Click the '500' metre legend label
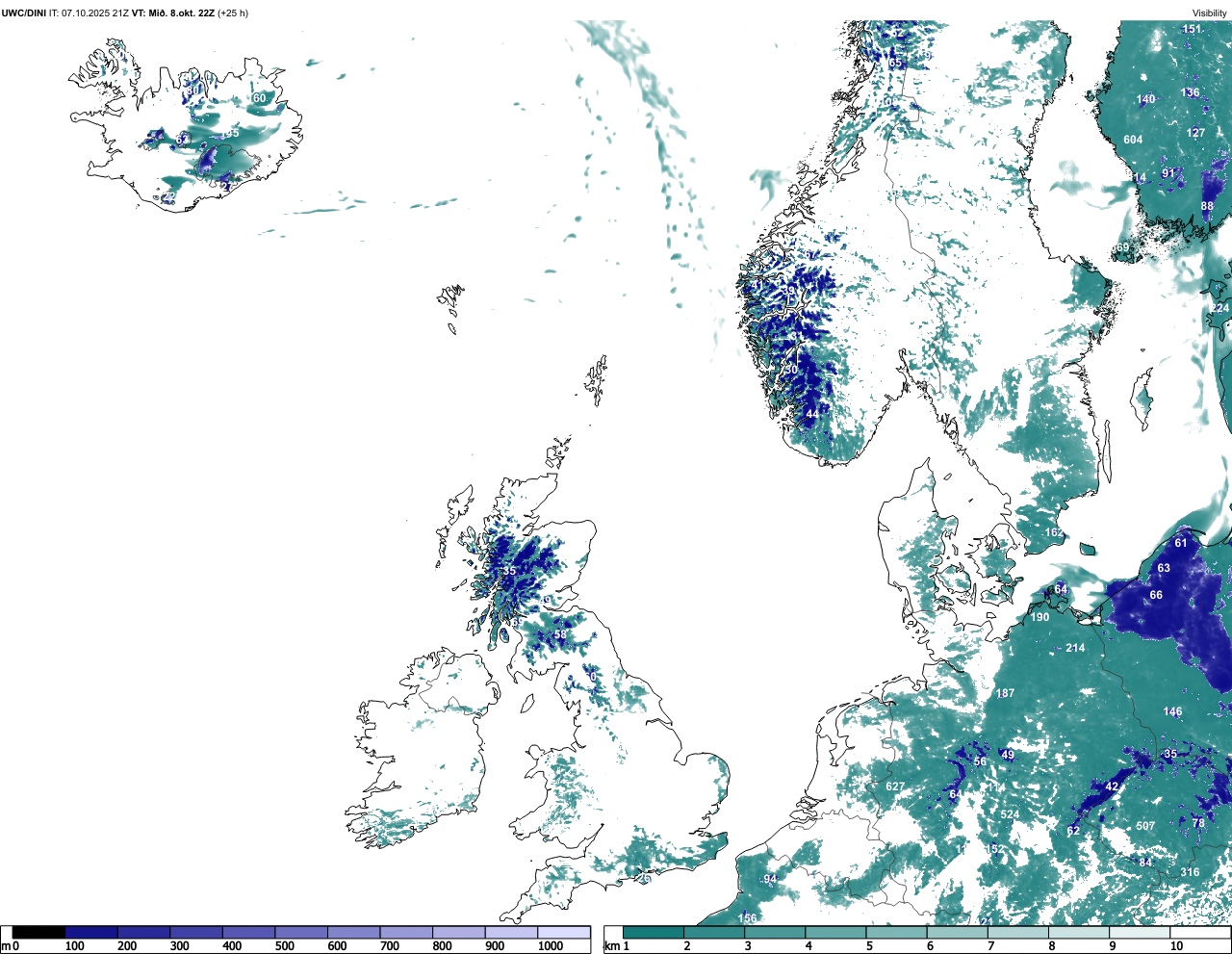 (x=285, y=946)
